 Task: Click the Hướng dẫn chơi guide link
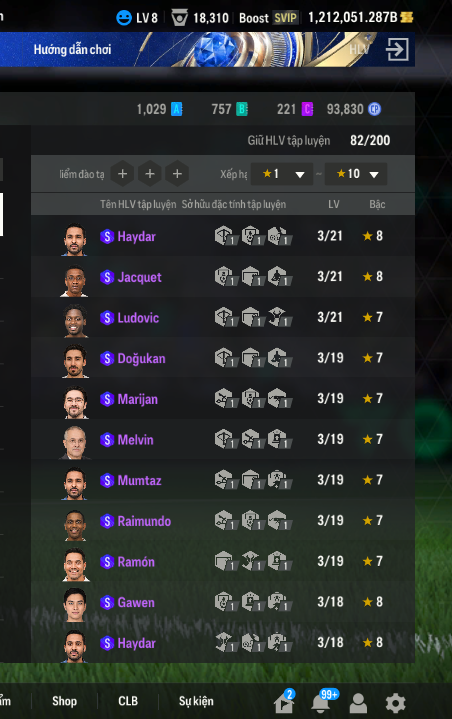(72, 50)
